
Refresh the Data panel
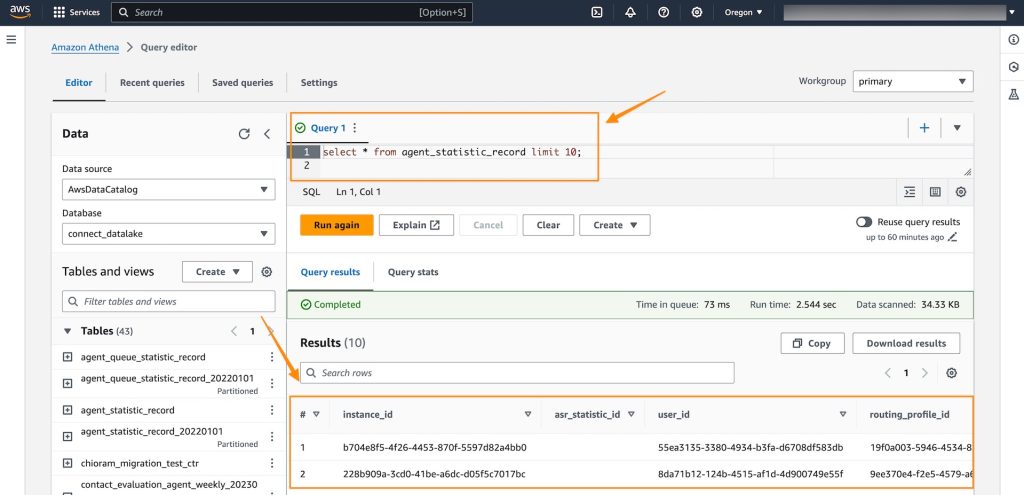pyautogui.click(x=244, y=134)
